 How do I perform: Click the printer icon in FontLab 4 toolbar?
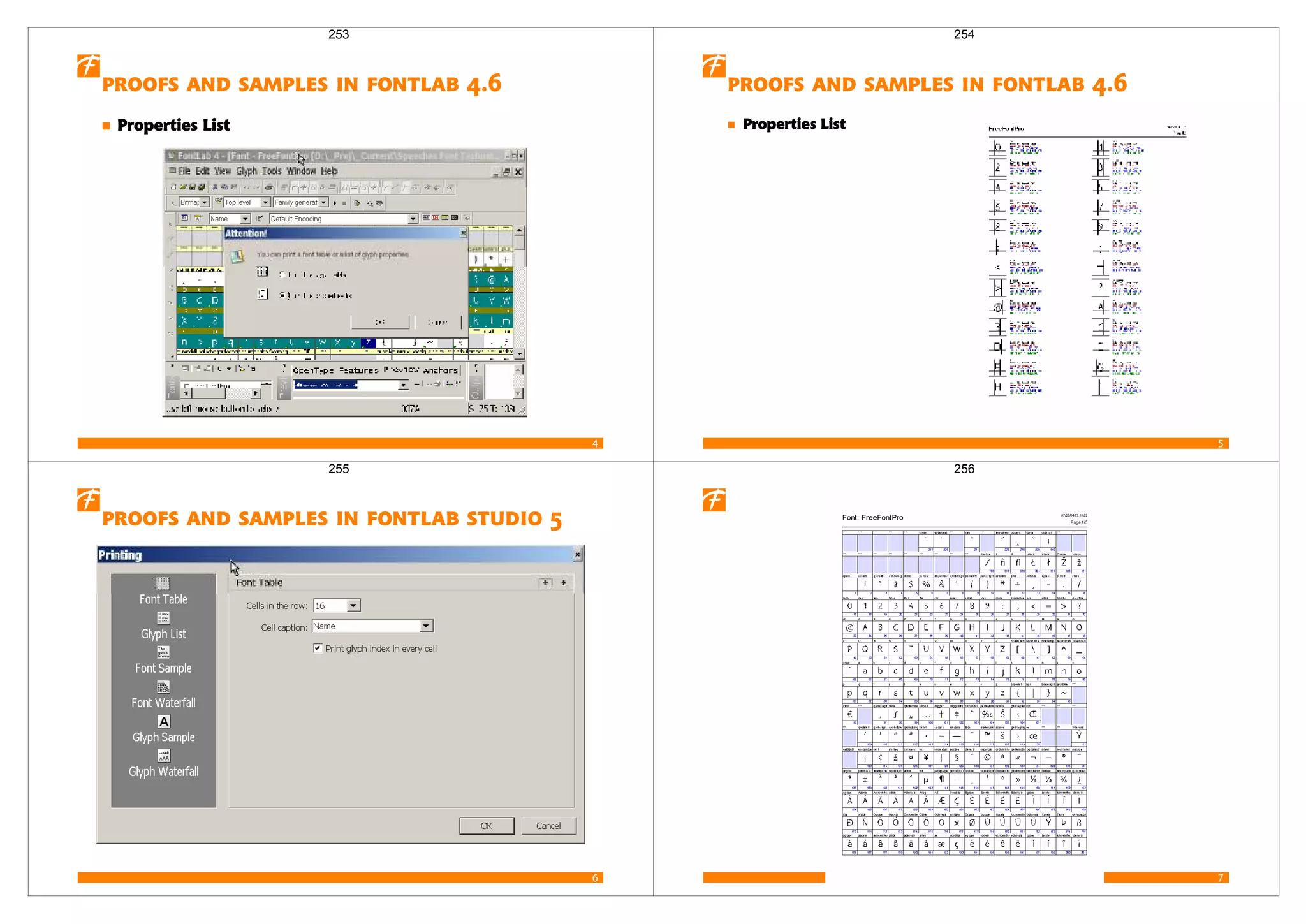click(268, 187)
